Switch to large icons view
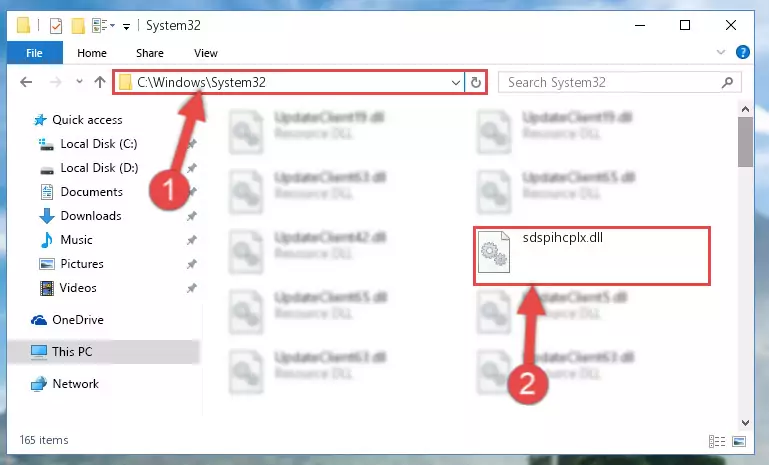769x465 pixels. [x=739, y=441]
